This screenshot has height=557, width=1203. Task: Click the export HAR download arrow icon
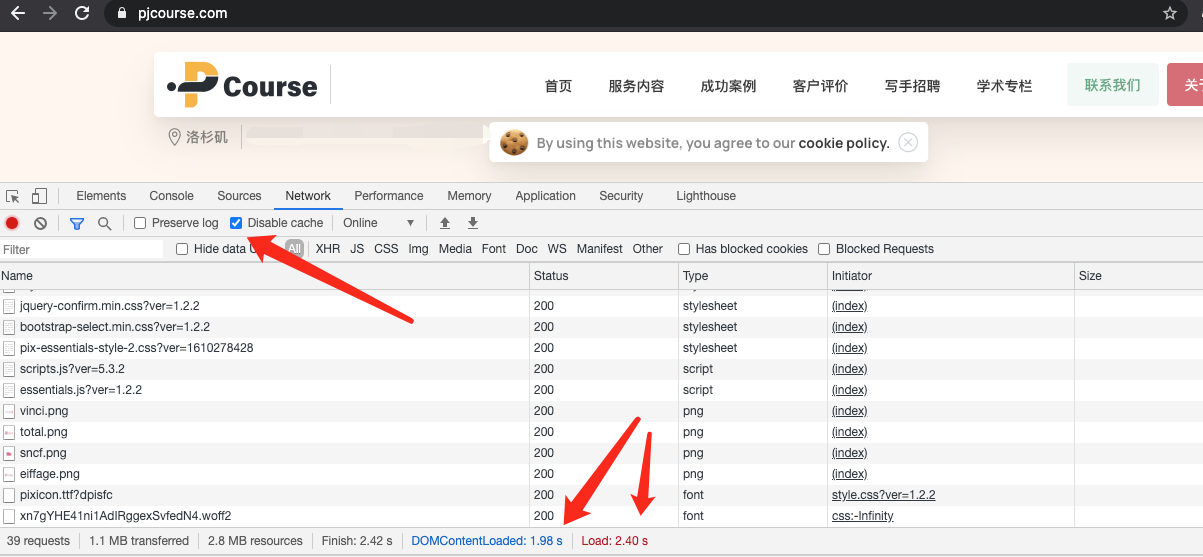(473, 223)
